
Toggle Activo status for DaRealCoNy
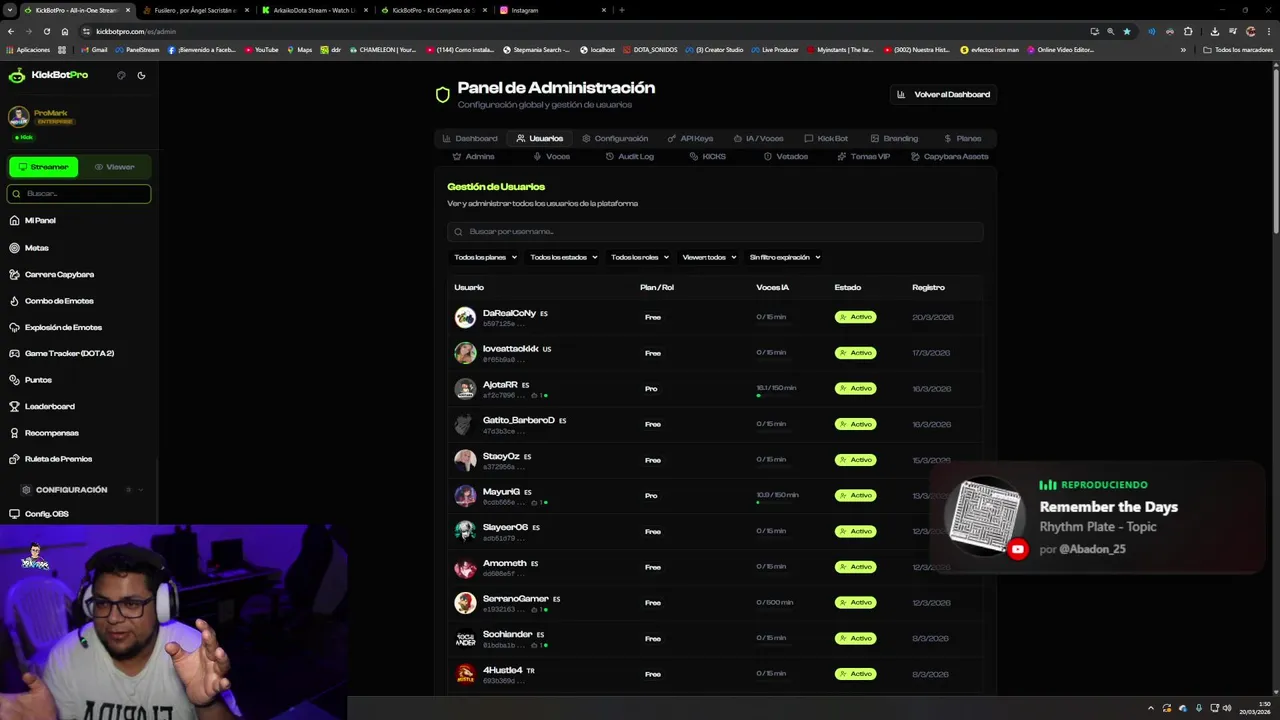pyautogui.click(x=856, y=317)
